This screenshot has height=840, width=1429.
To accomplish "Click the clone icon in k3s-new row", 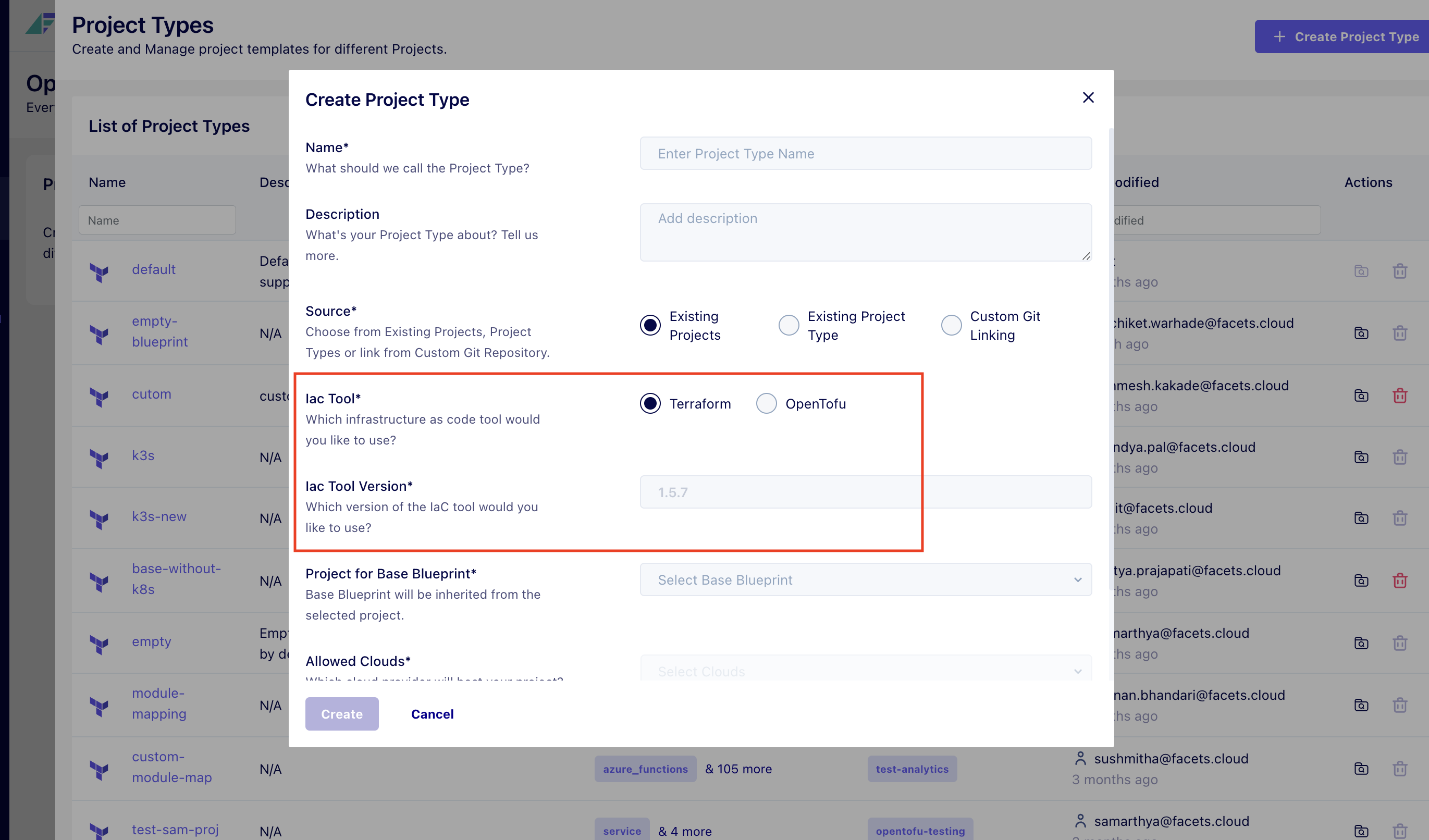I will coord(1361,518).
